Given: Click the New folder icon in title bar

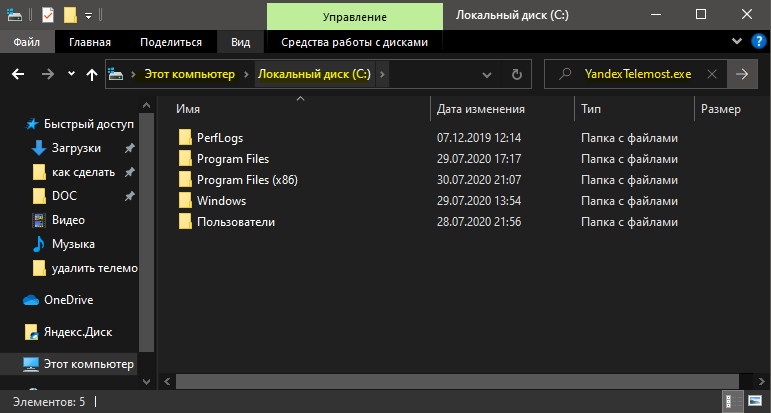Looking at the screenshot, I should tap(71, 15).
